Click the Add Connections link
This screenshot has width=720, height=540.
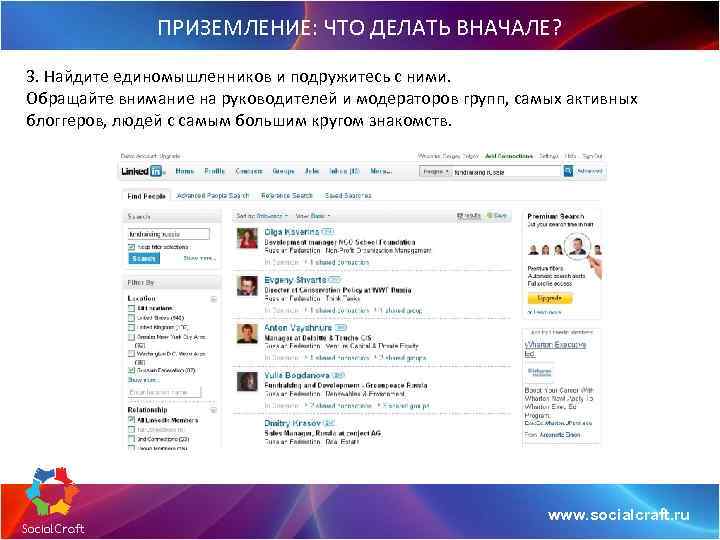[x=509, y=156]
